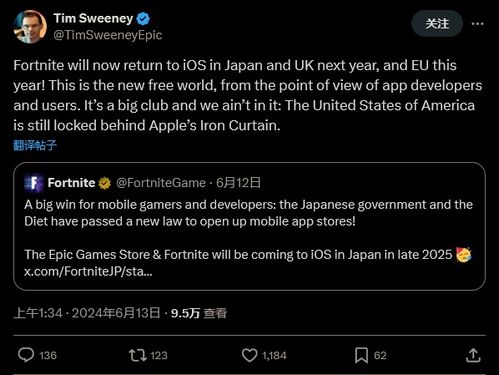Open the x.com/FortniteJP link
The height and width of the screenshot is (375, 499).
pos(88,271)
